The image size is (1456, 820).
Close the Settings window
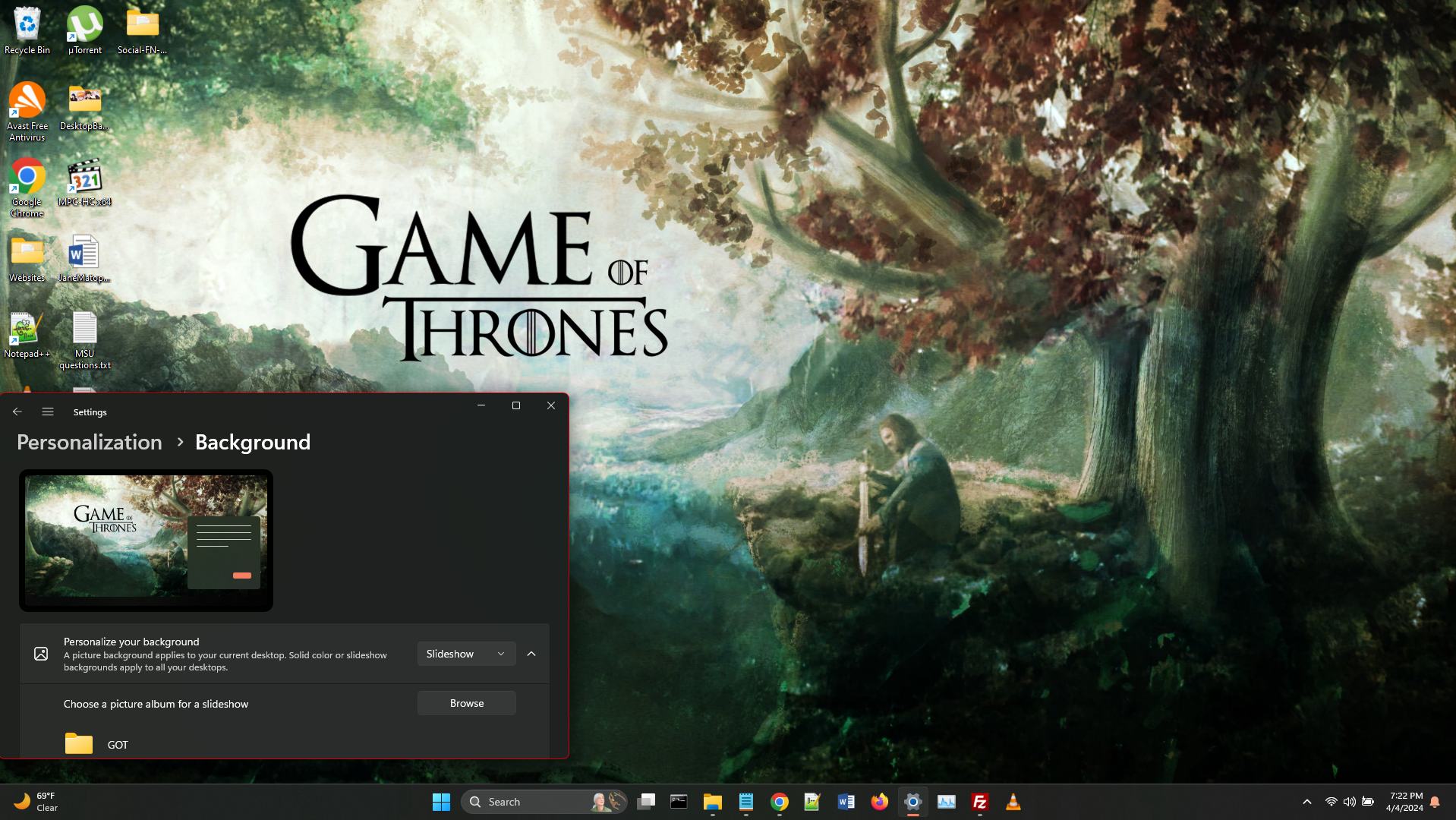point(551,405)
